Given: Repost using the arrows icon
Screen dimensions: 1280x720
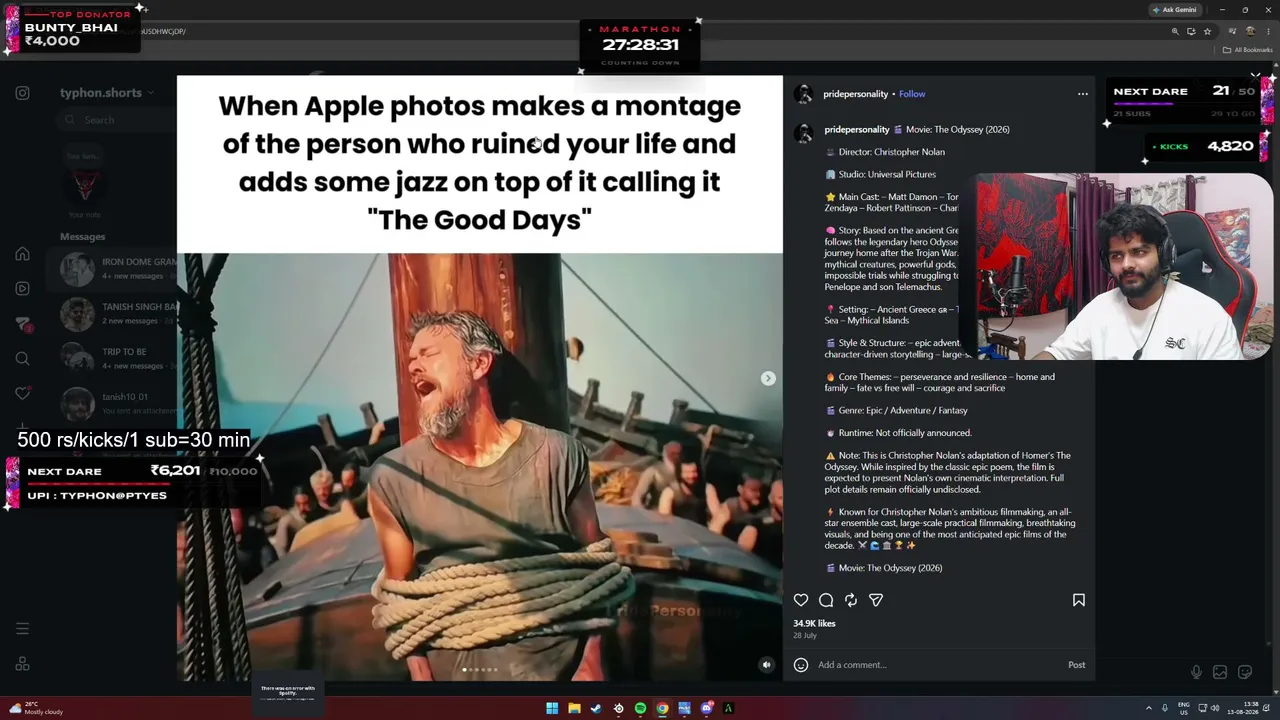Looking at the screenshot, I should 851,600.
